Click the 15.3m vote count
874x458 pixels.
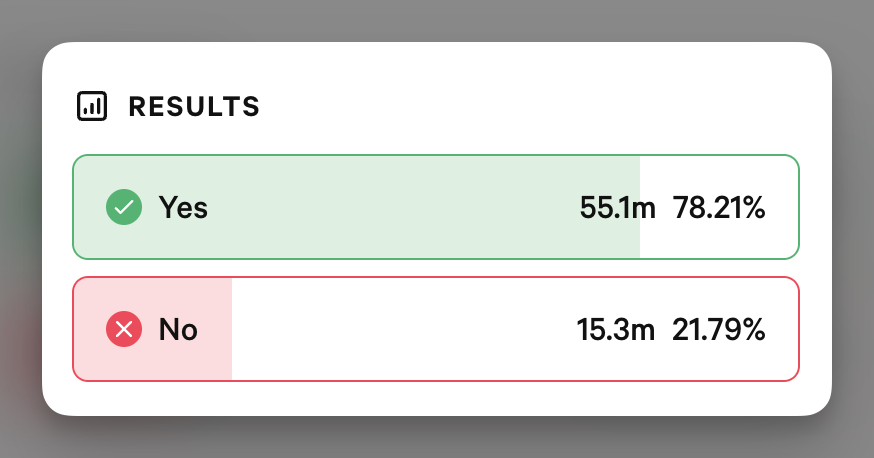click(615, 329)
